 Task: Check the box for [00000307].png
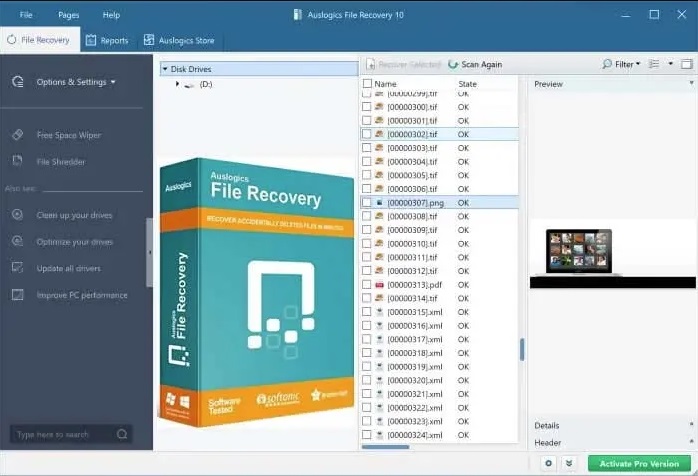367,203
